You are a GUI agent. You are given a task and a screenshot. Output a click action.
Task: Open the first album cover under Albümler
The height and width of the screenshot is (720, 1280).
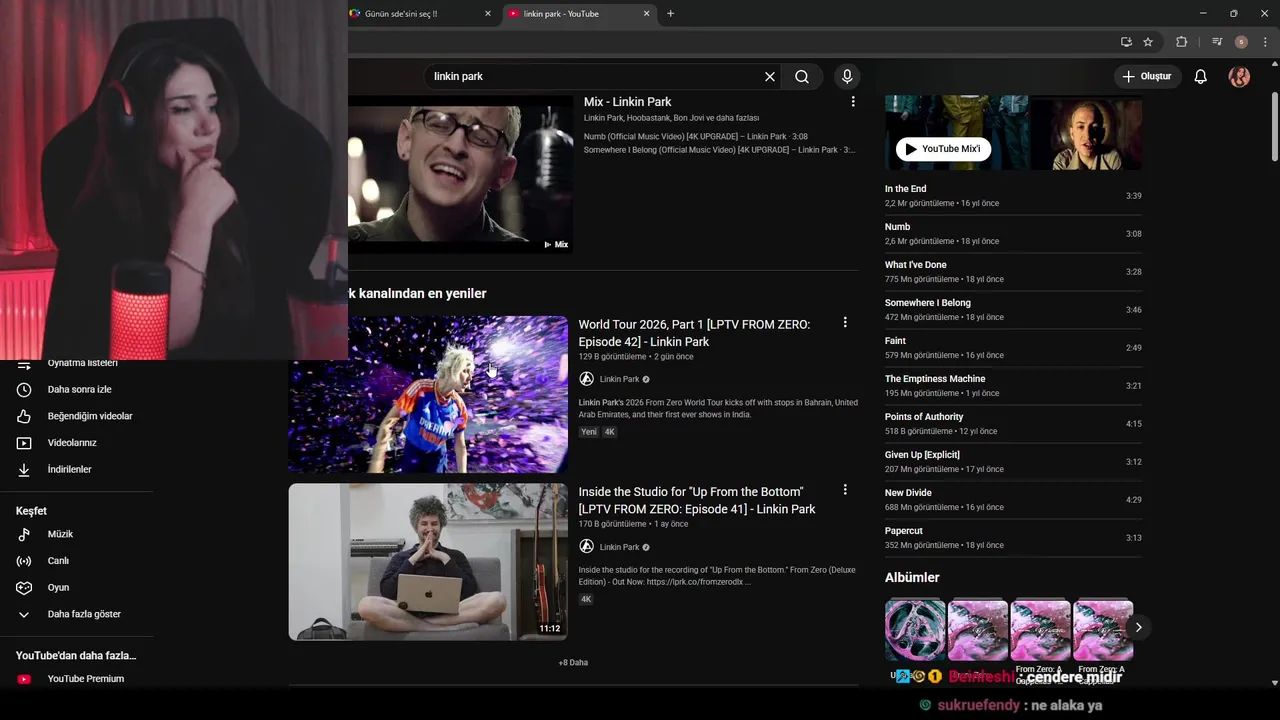(x=915, y=629)
